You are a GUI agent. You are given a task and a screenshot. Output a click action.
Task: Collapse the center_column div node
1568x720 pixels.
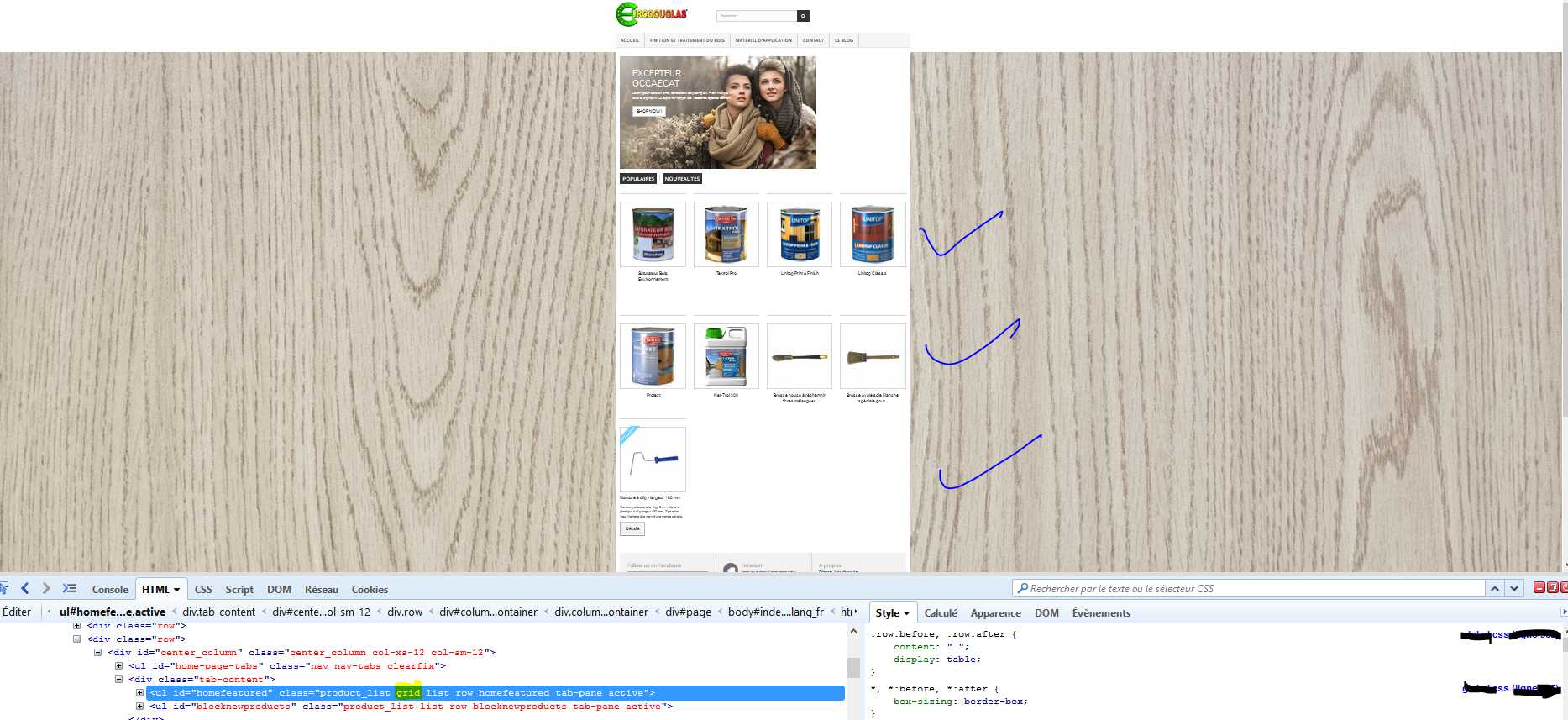tap(98, 652)
